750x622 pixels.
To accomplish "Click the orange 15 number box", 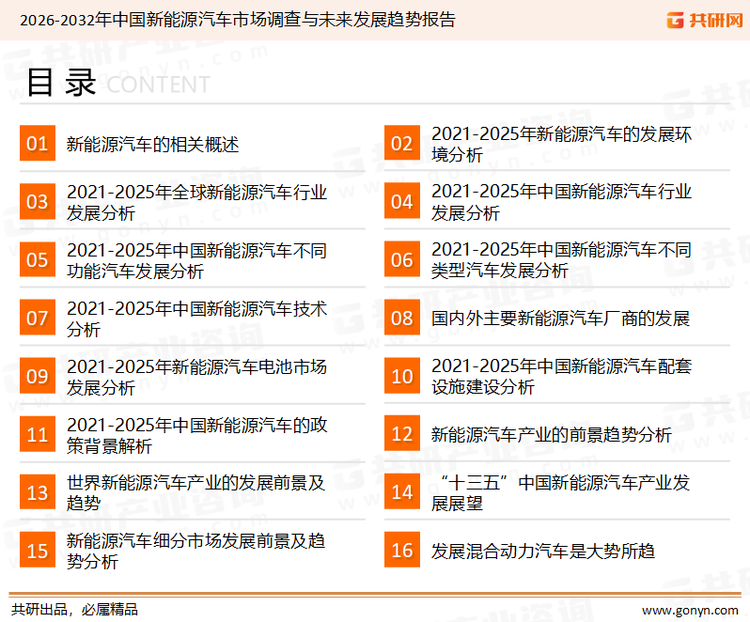I will tap(37, 550).
